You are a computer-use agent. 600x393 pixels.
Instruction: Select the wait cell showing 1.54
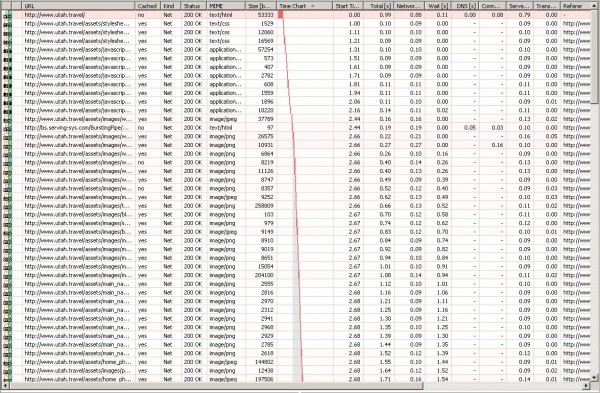[438, 379]
